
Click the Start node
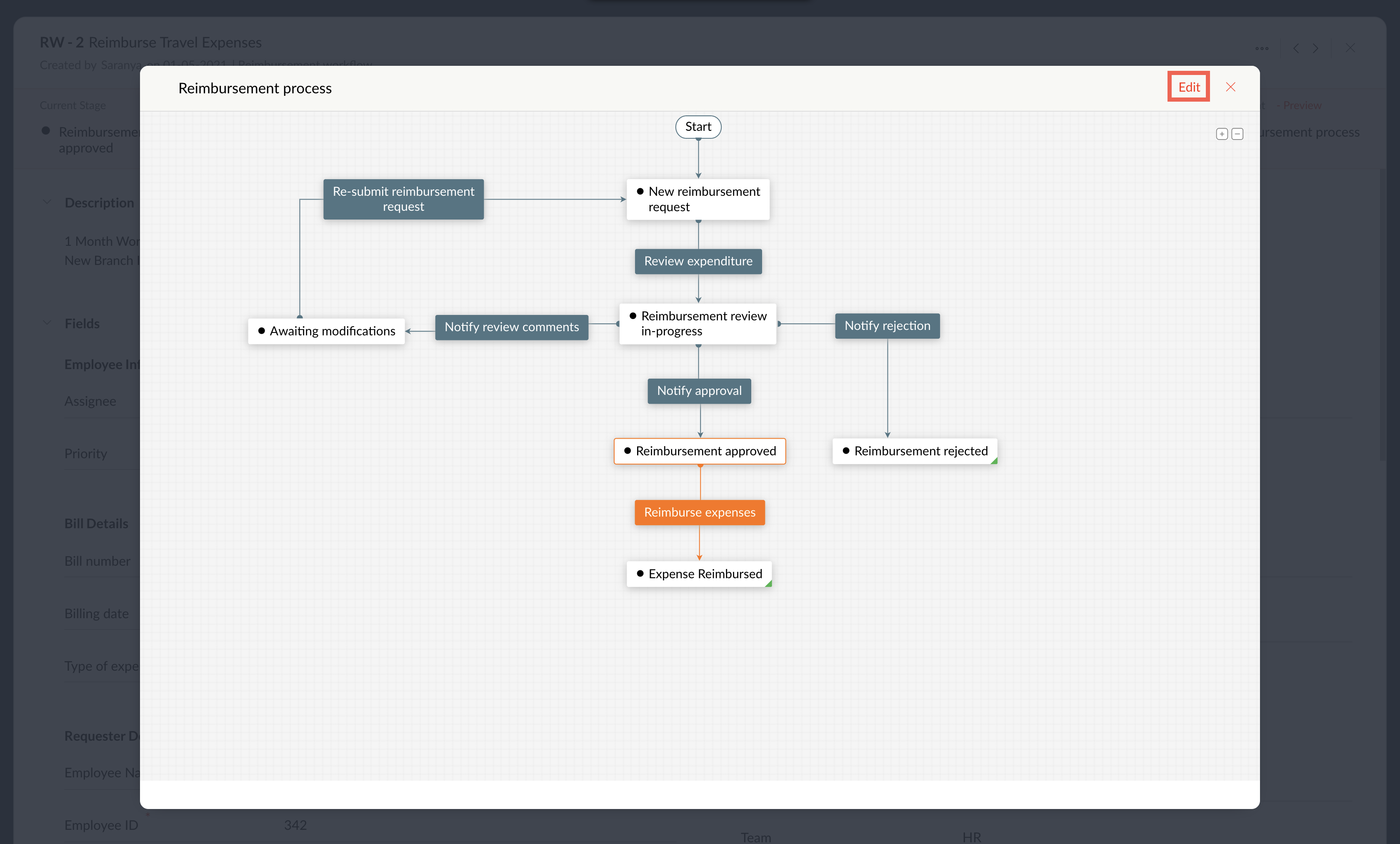click(698, 127)
